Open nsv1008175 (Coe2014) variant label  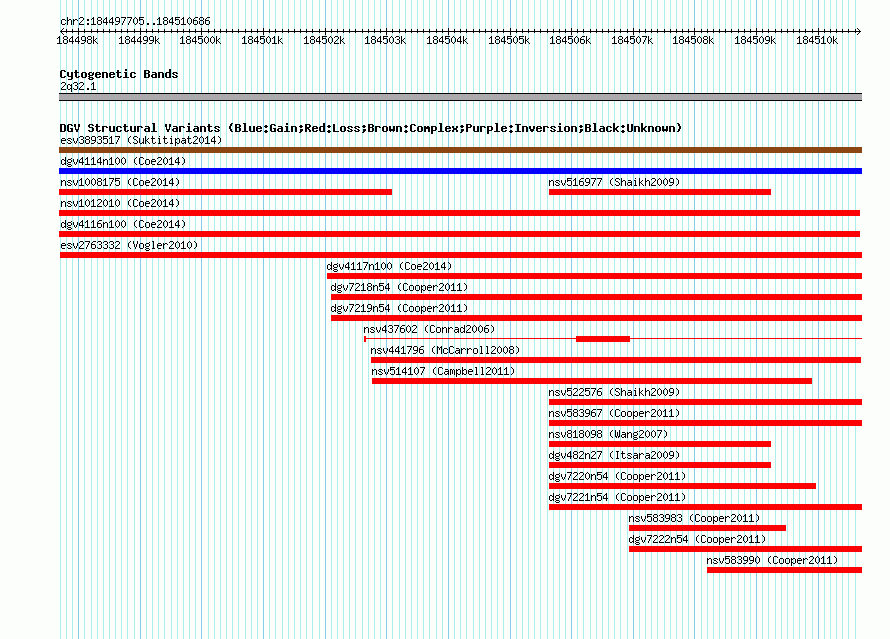click(x=120, y=182)
